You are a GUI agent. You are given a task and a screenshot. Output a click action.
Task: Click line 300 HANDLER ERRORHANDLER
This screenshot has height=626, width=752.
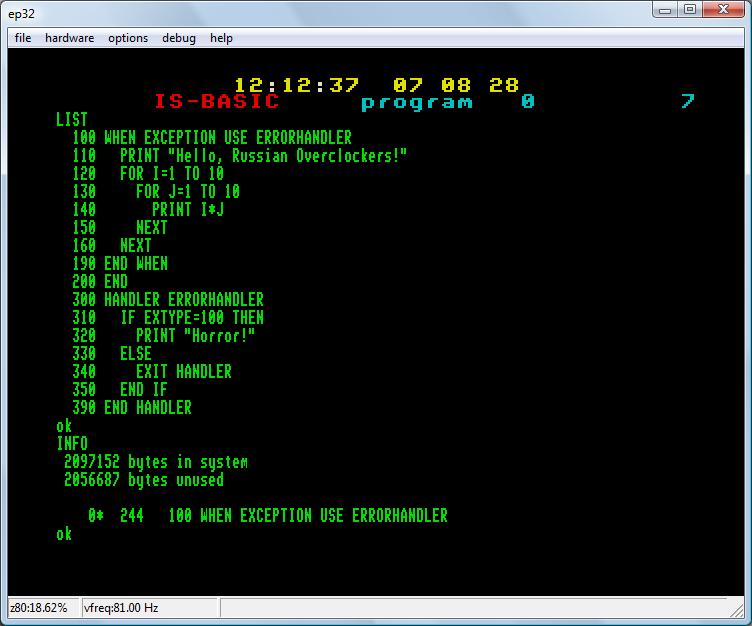point(168,300)
